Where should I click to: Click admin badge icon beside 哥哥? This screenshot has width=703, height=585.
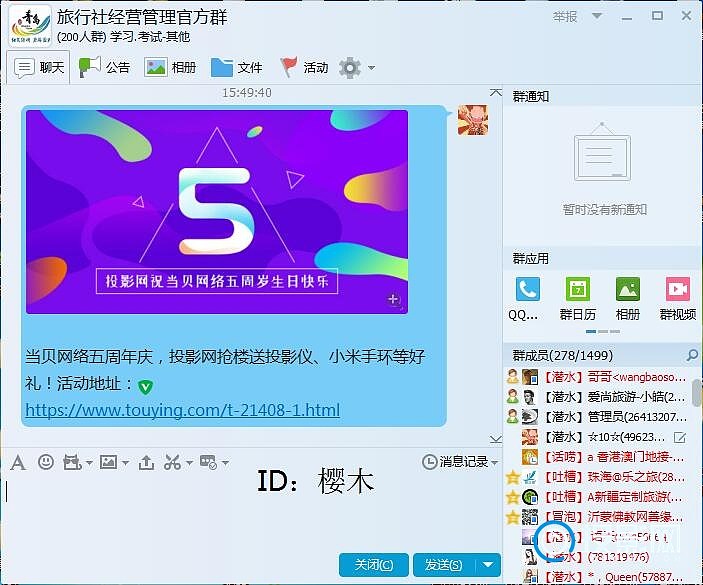512,377
